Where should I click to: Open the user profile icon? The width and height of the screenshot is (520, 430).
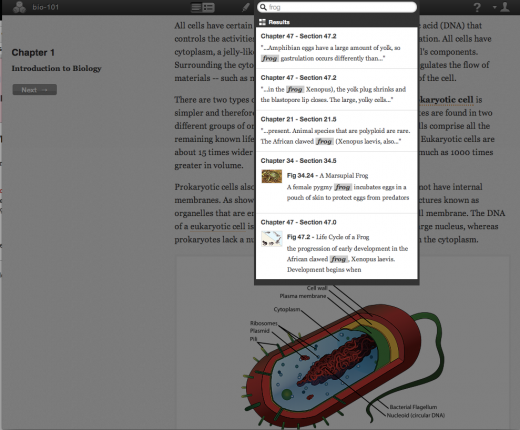point(505,7)
